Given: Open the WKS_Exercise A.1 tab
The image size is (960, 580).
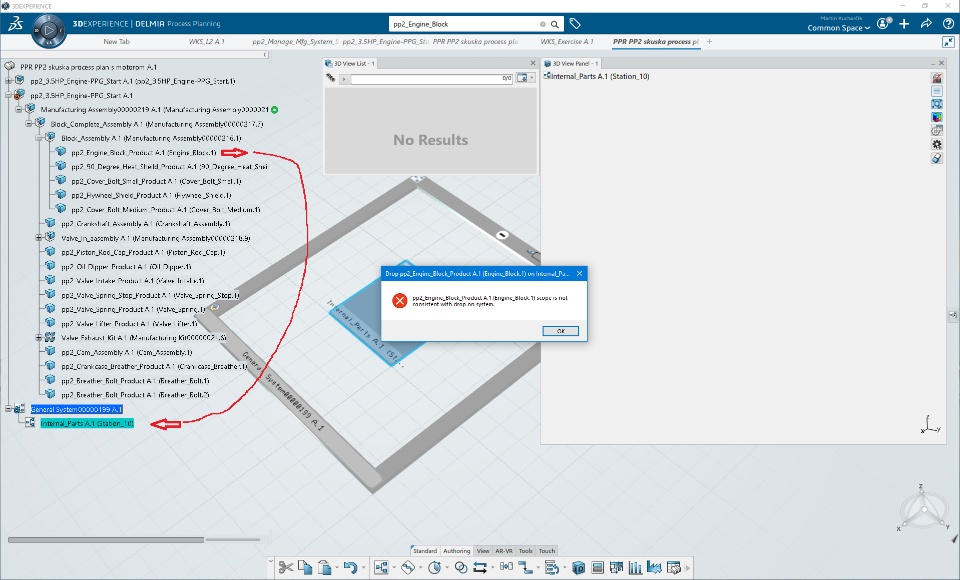Looking at the screenshot, I should tap(567, 42).
